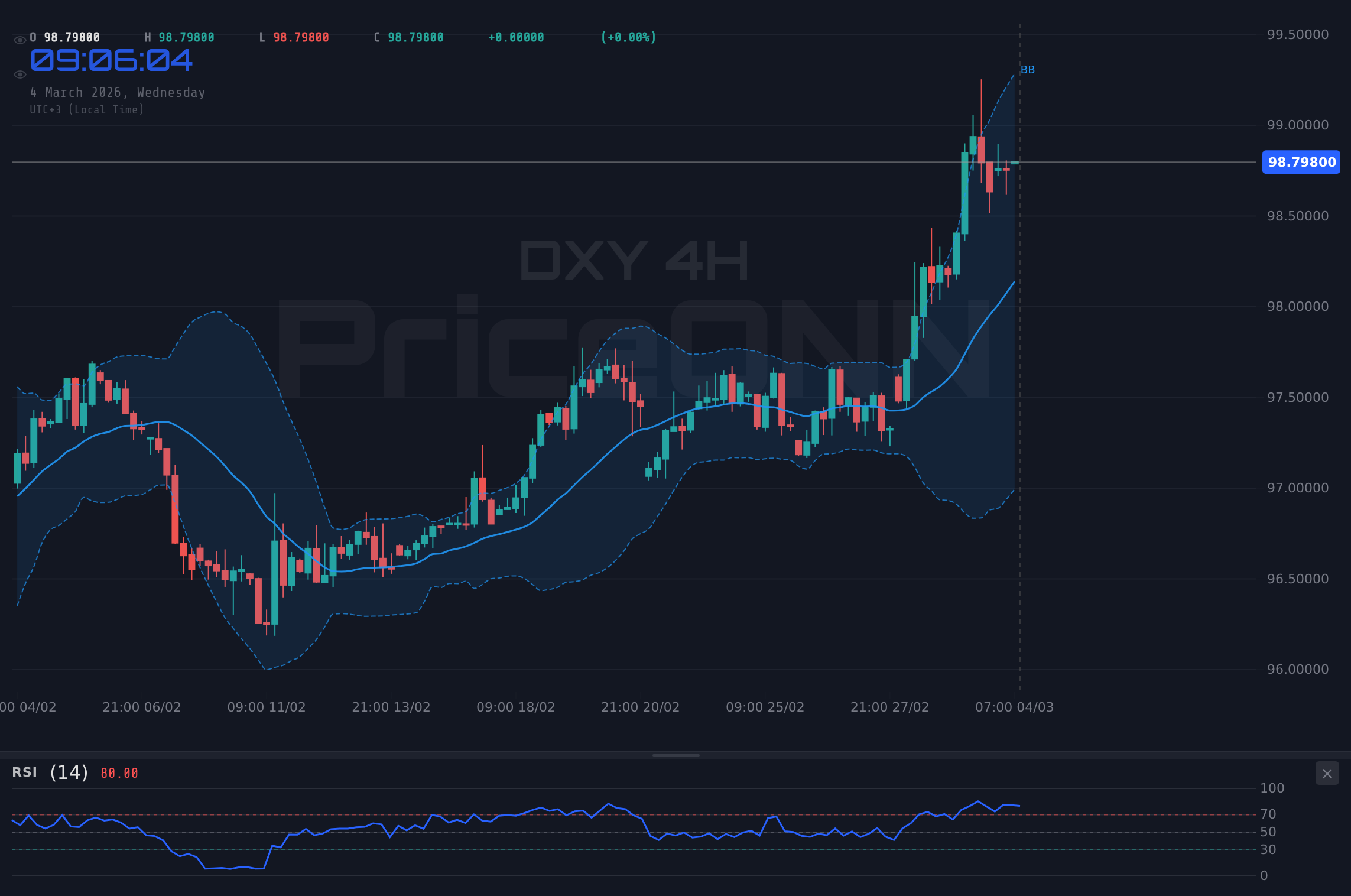Select the BB indicator label on the chart
Image resolution: width=1351 pixels, height=896 pixels.
point(1027,69)
